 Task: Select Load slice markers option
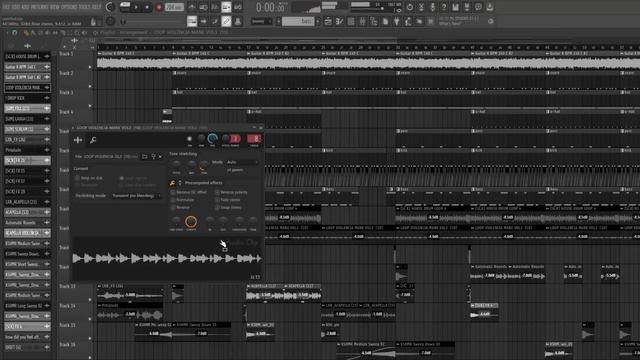[122, 185]
